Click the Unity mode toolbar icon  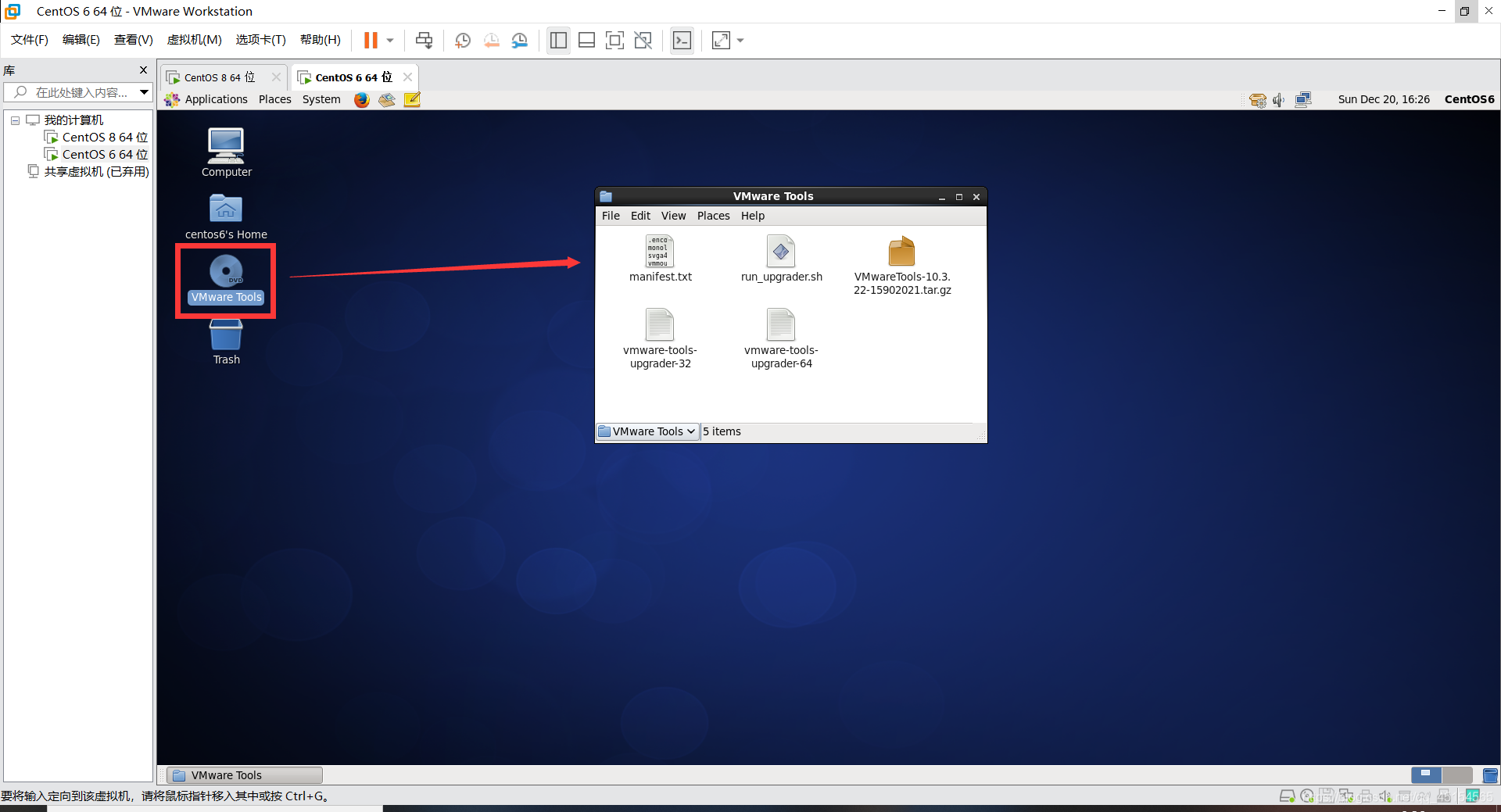point(643,40)
